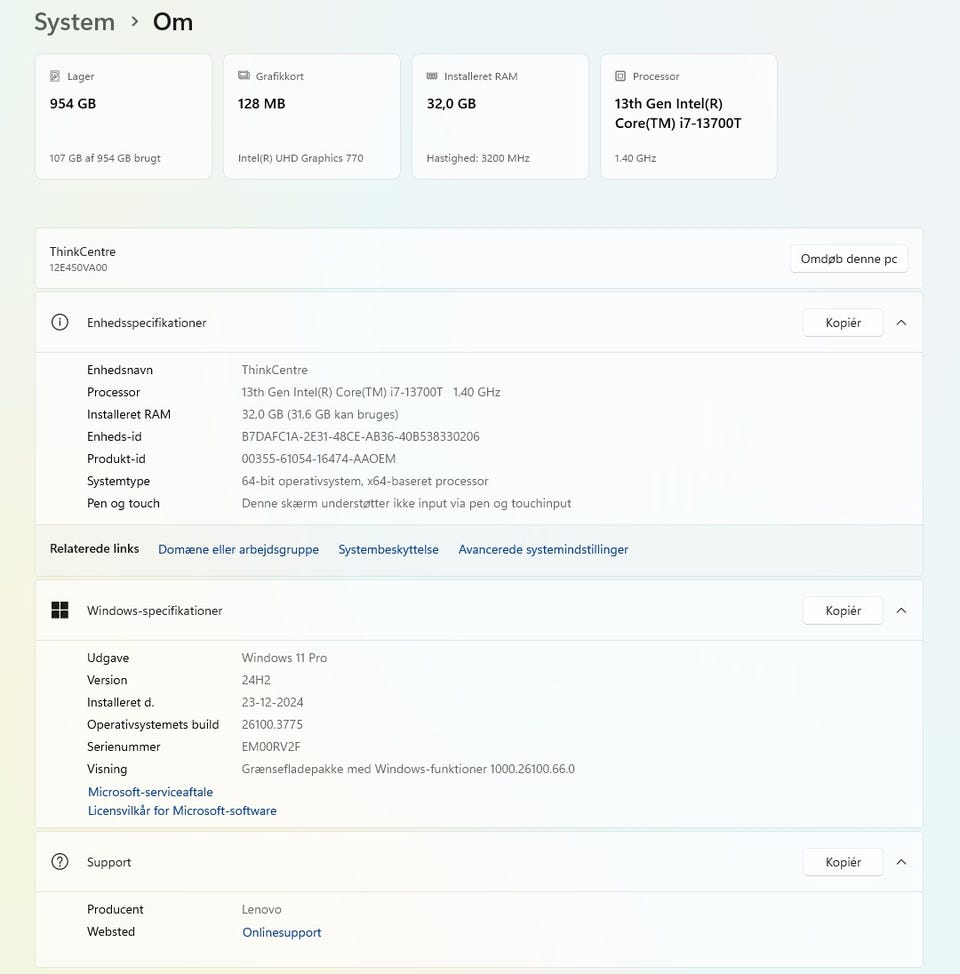The image size is (960, 974).
Task: Open Domæne eller arbejdsgruppe link
Action: pos(238,549)
